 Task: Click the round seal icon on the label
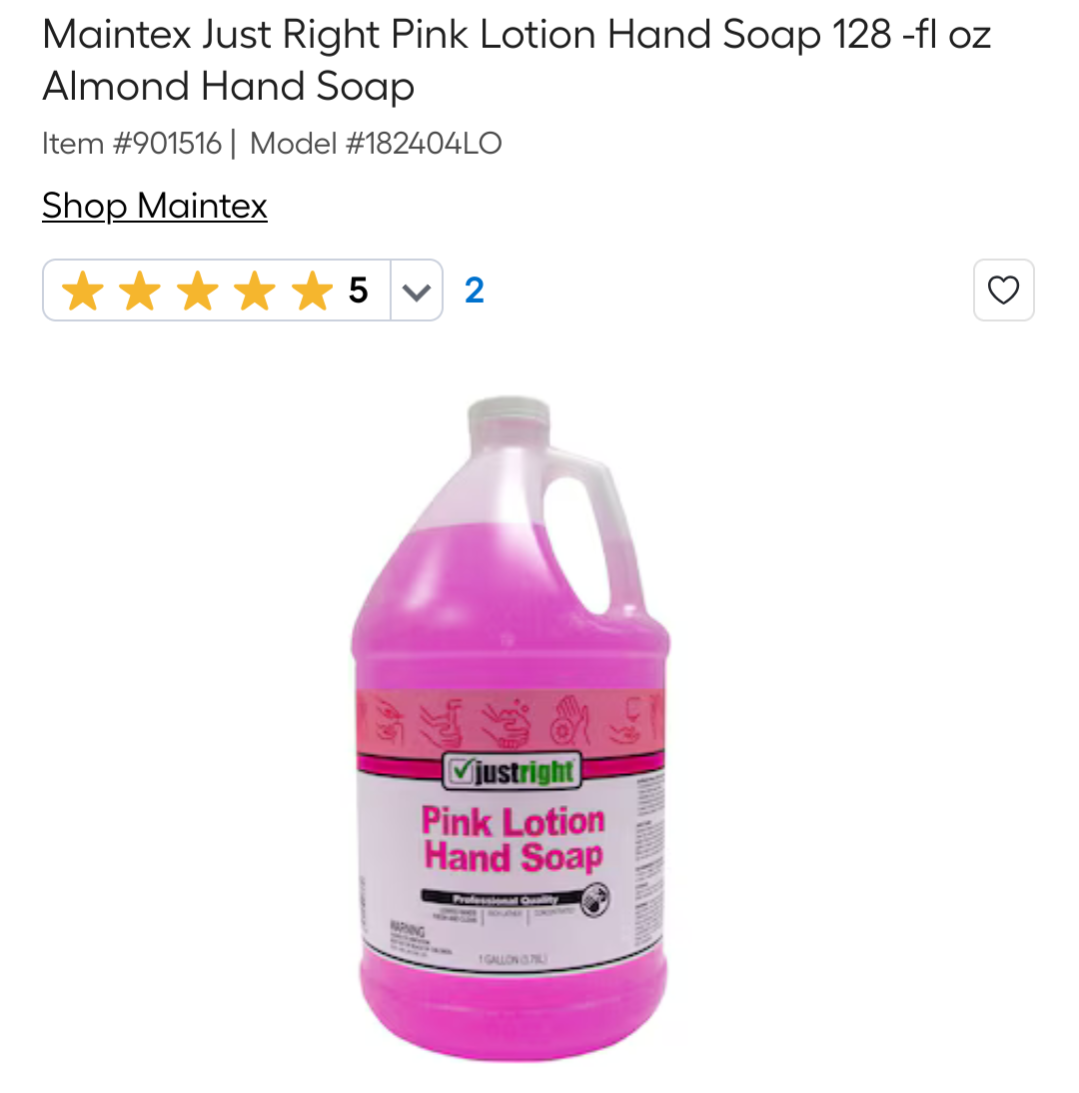pos(595,900)
